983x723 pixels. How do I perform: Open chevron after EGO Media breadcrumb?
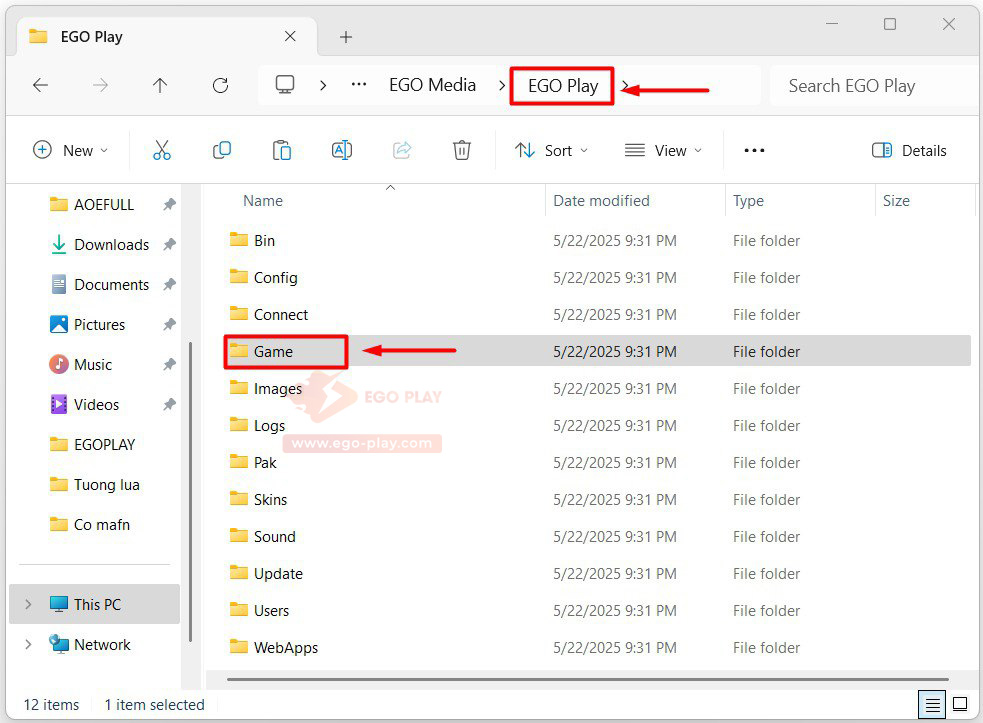(x=501, y=85)
